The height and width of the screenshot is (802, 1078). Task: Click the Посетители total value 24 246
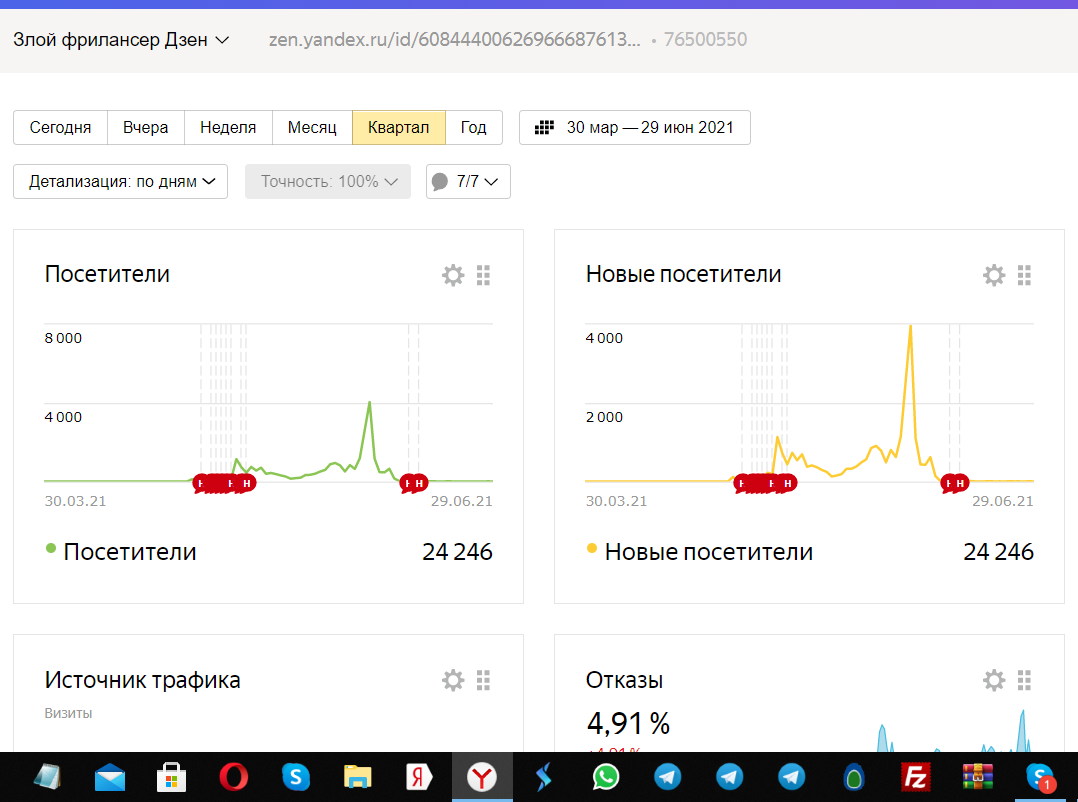pos(457,552)
